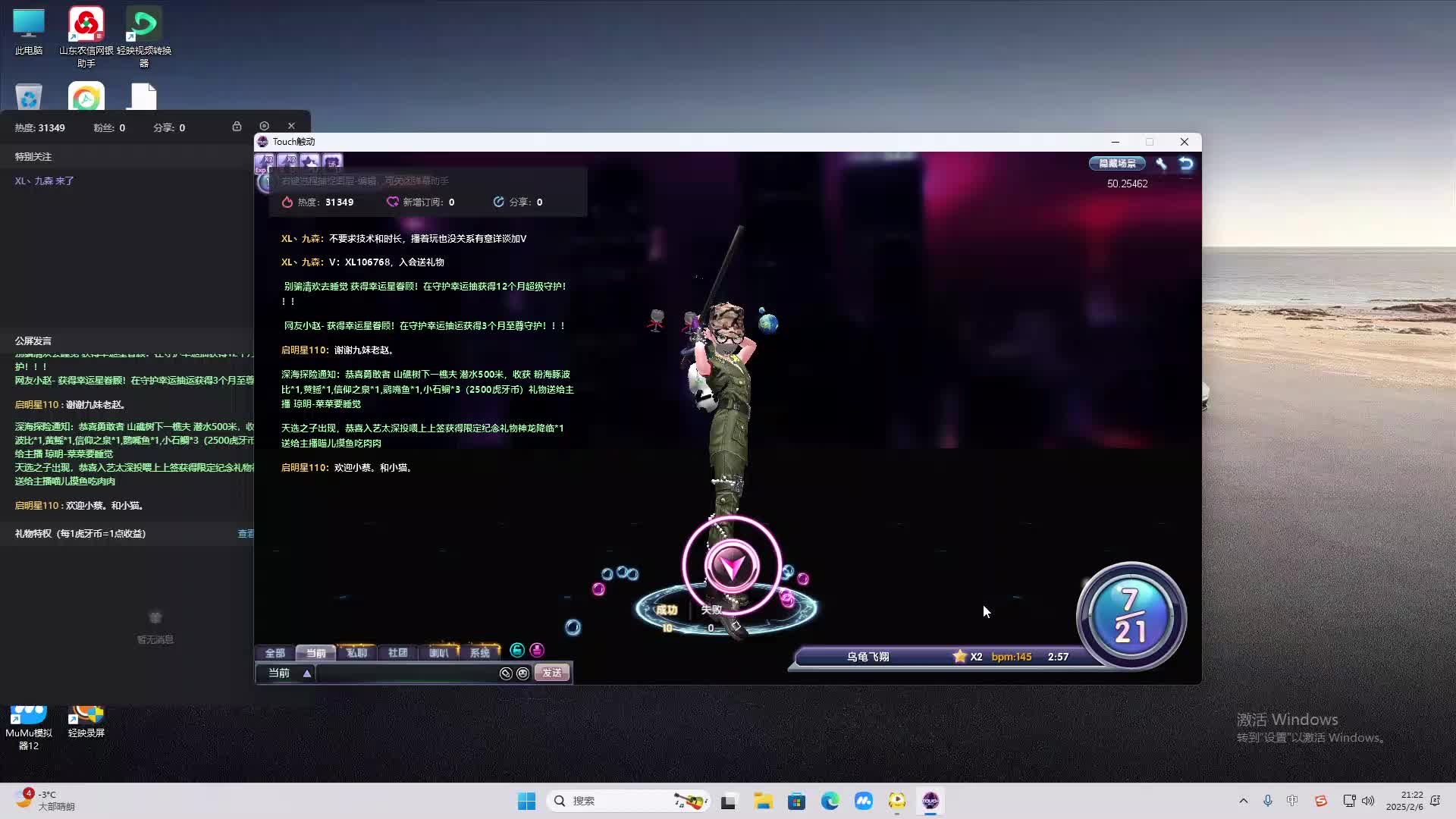Image resolution: width=1456 pixels, height=819 pixels.
Task: Toggle 隐藏场景 to hide the scene
Action: 1116,163
